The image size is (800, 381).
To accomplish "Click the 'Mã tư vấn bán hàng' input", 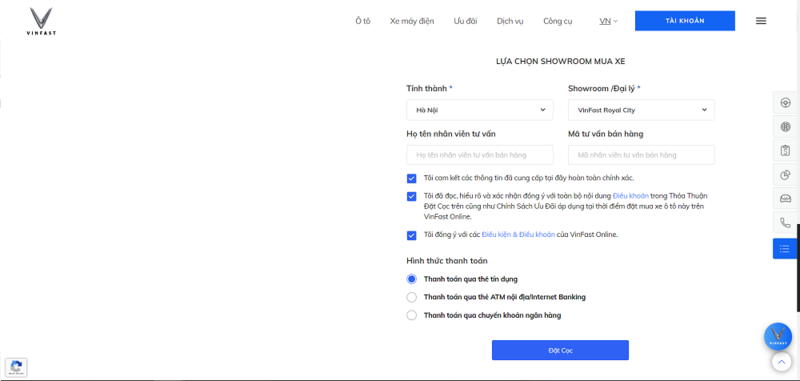I will pos(641,155).
